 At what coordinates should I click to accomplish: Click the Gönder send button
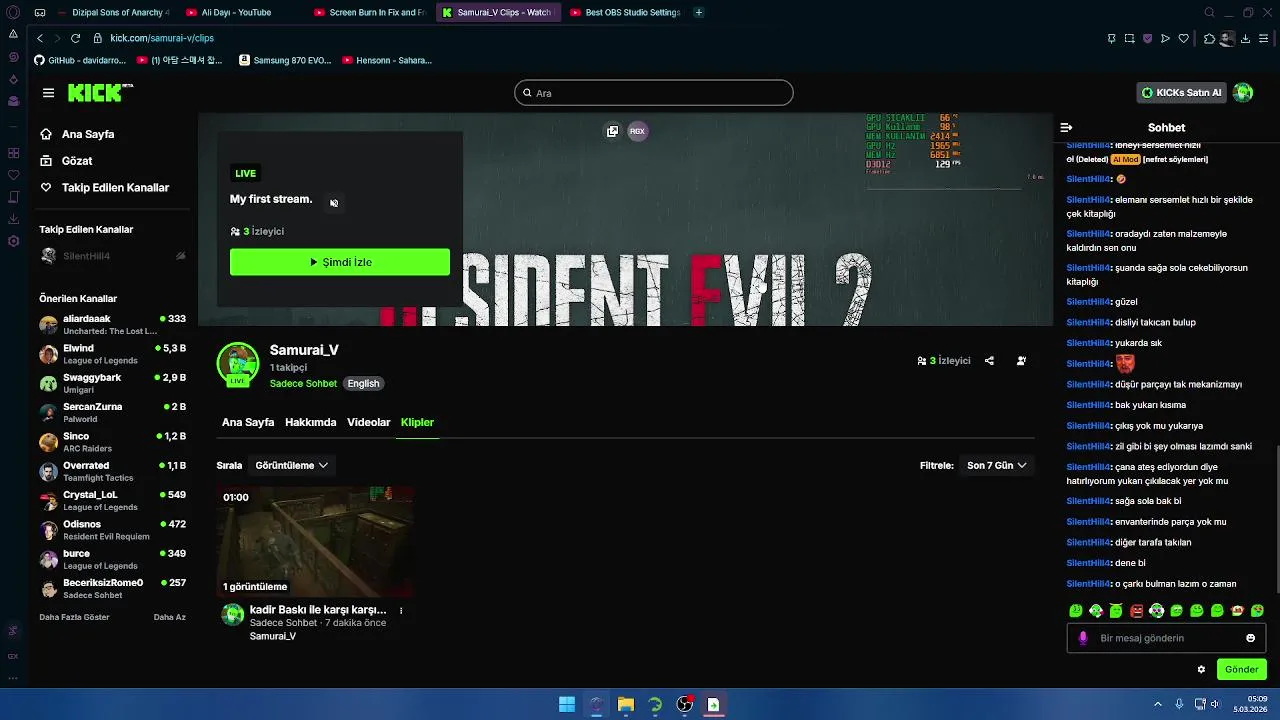(x=1241, y=670)
